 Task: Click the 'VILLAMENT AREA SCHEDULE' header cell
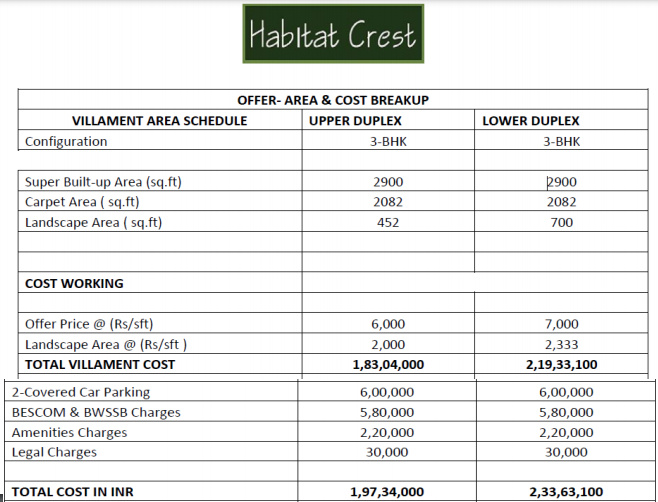159,121
